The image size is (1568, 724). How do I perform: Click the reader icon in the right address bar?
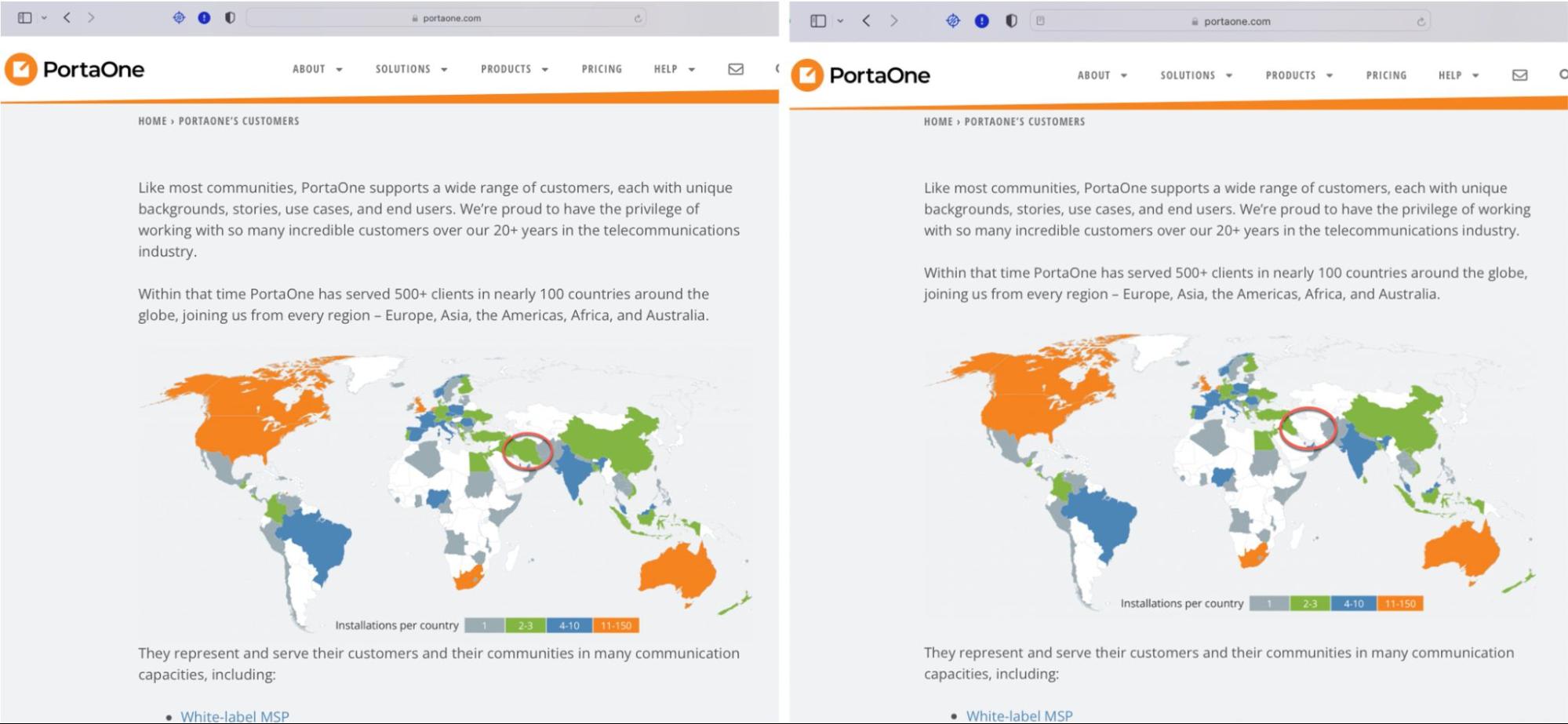[x=1040, y=21]
